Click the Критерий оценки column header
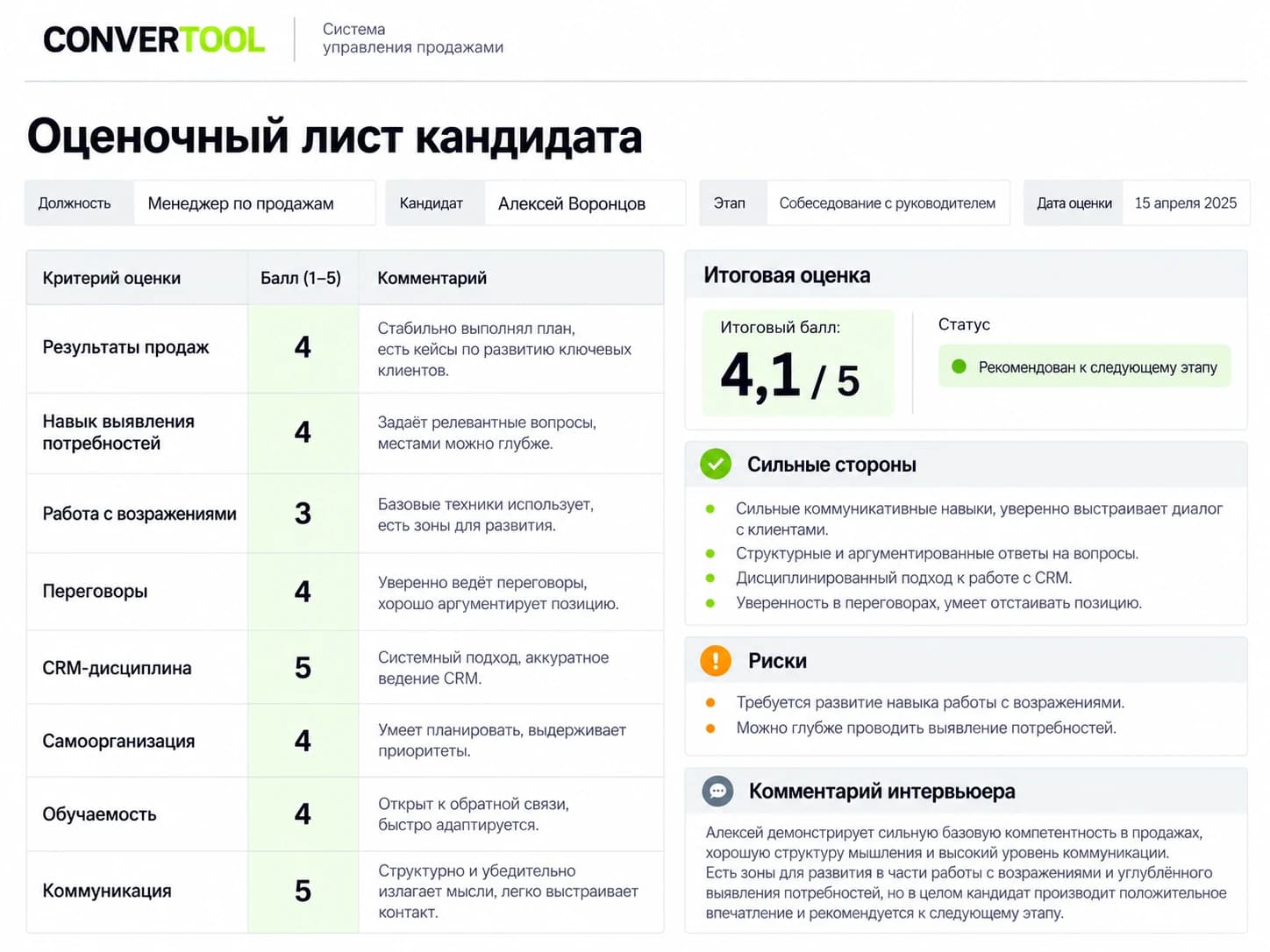The height and width of the screenshot is (952, 1270). [x=111, y=278]
